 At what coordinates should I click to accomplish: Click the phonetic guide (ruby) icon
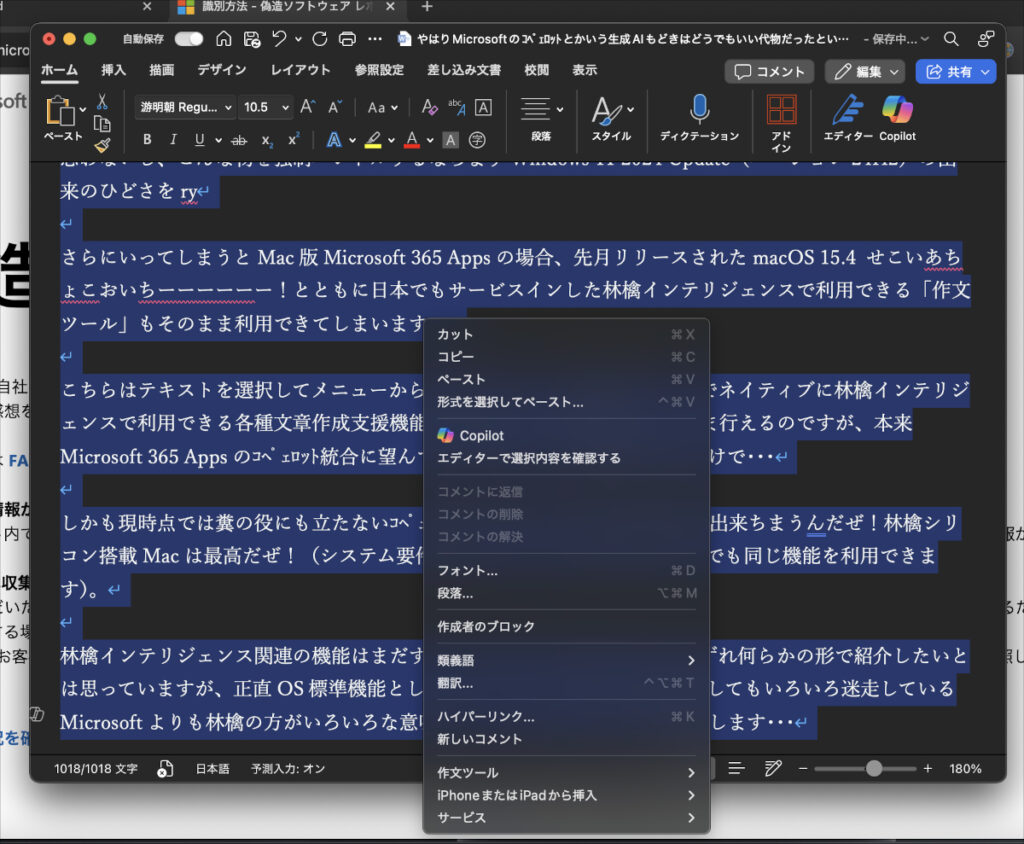[x=456, y=107]
